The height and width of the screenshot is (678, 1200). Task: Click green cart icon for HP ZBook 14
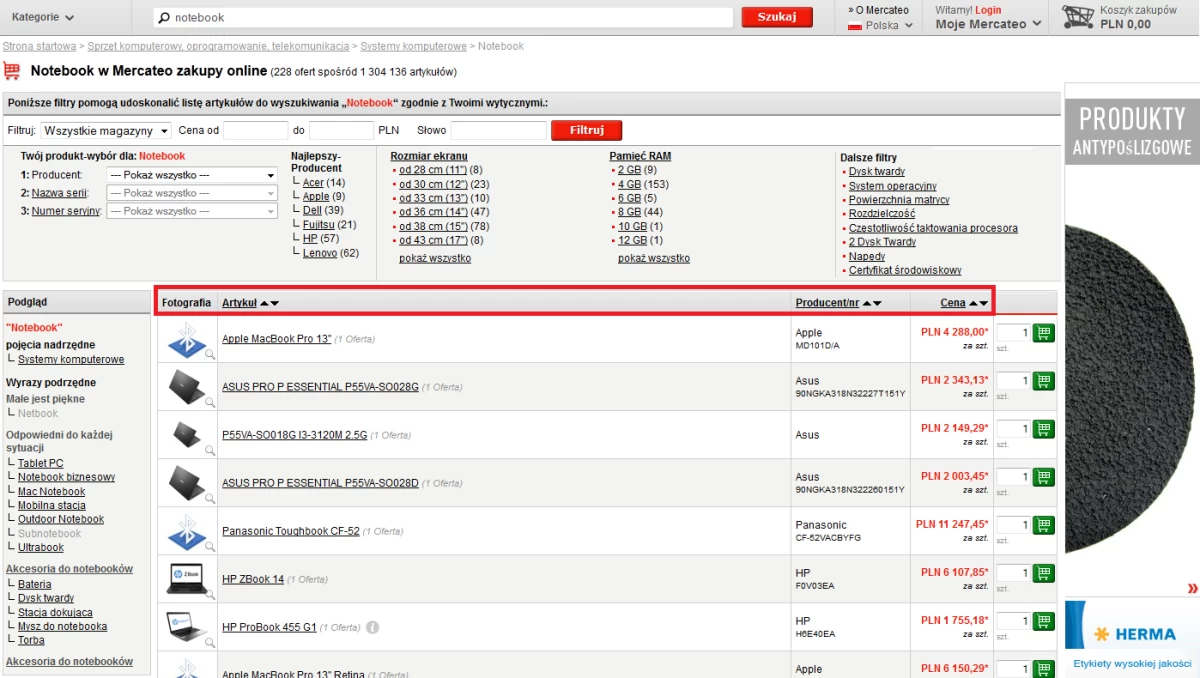1043,574
